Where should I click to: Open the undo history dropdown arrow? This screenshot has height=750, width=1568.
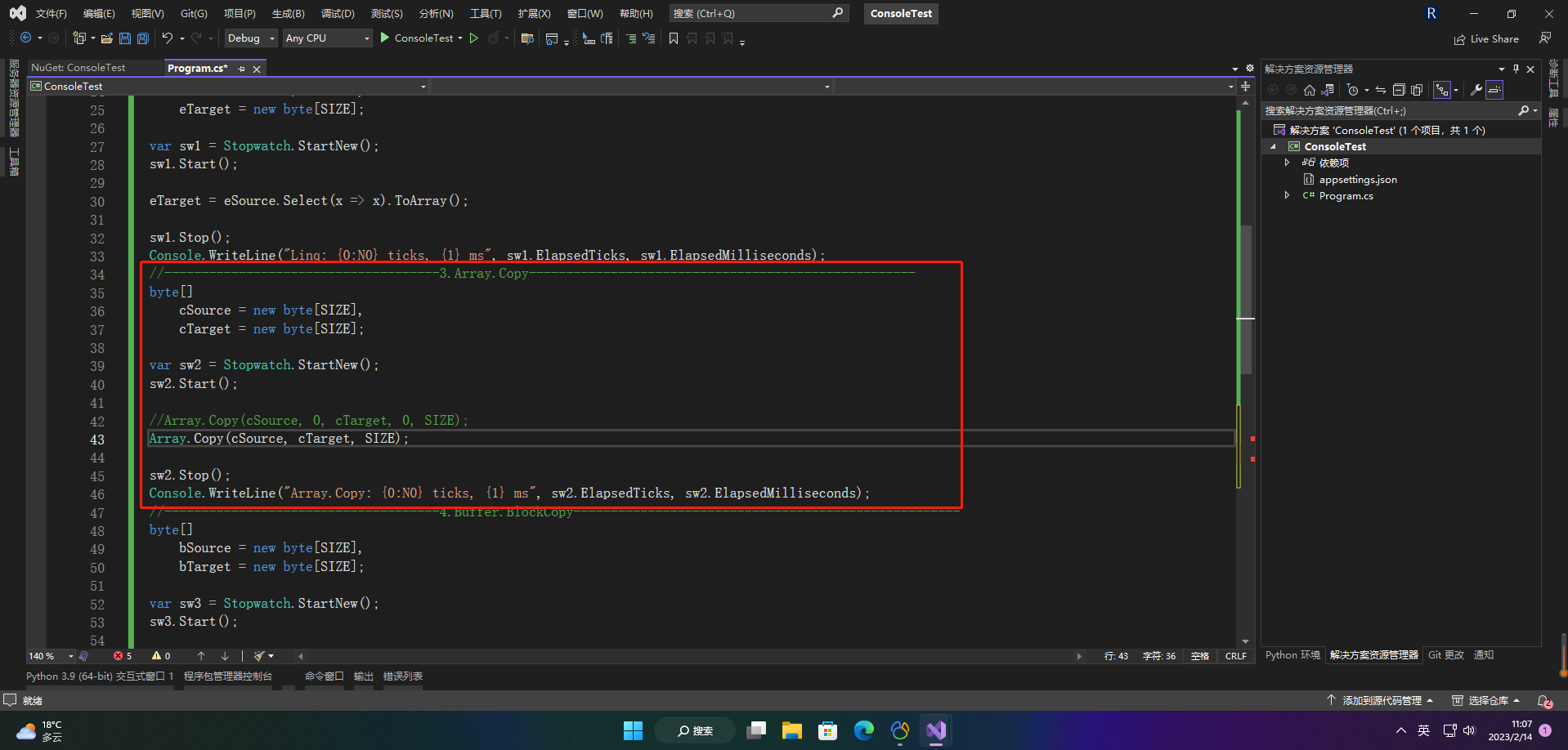pyautogui.click(x=182, y=38)
